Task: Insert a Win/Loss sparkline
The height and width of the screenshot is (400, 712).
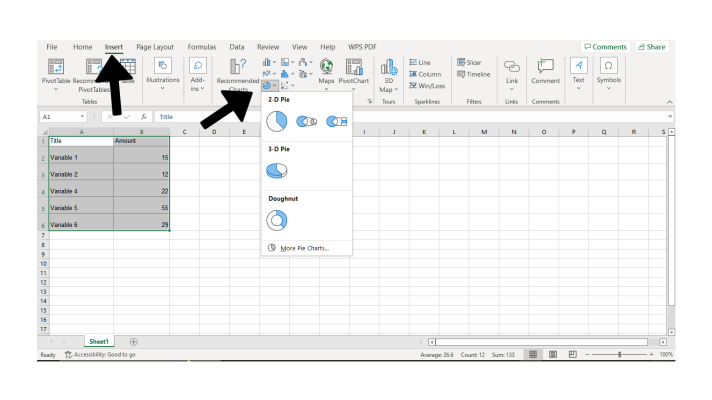Action: 427,85
